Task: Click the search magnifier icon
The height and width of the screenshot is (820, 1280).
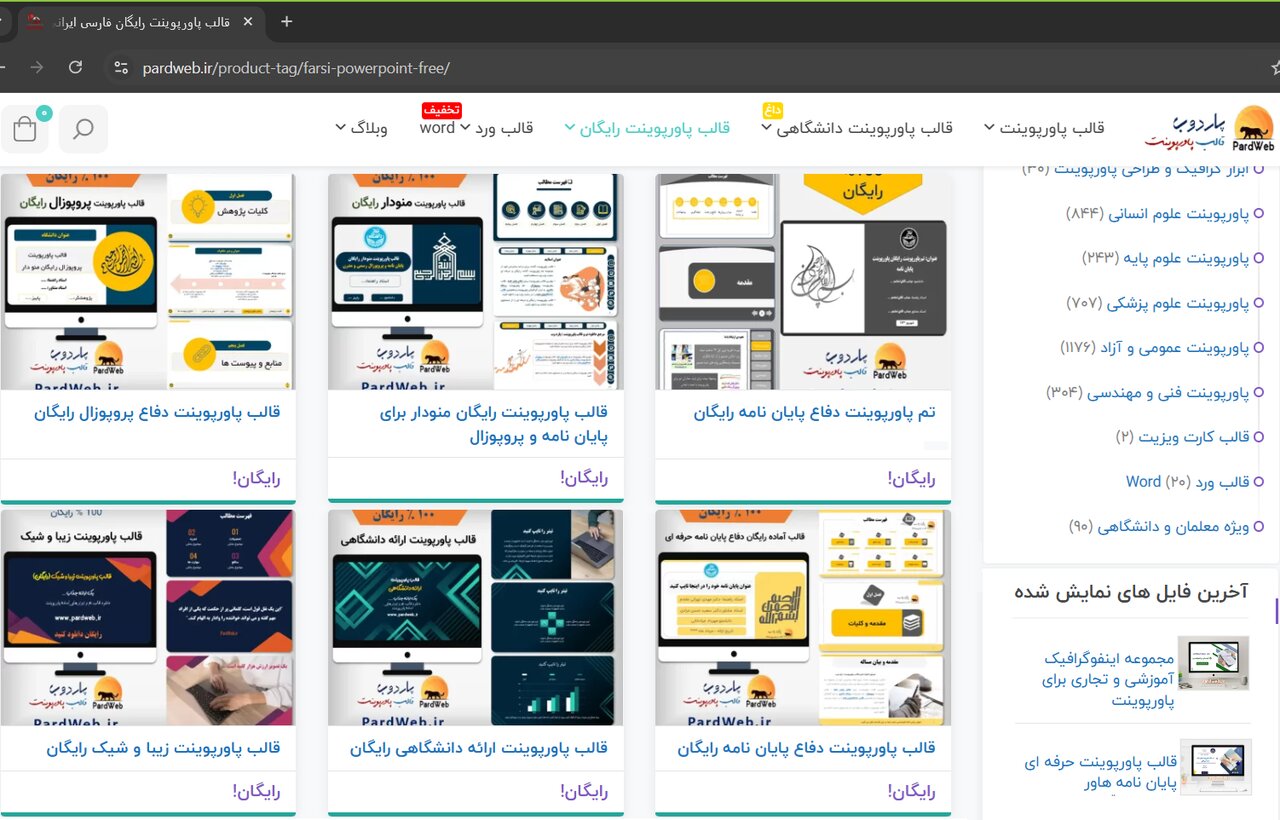Action: 83,129
